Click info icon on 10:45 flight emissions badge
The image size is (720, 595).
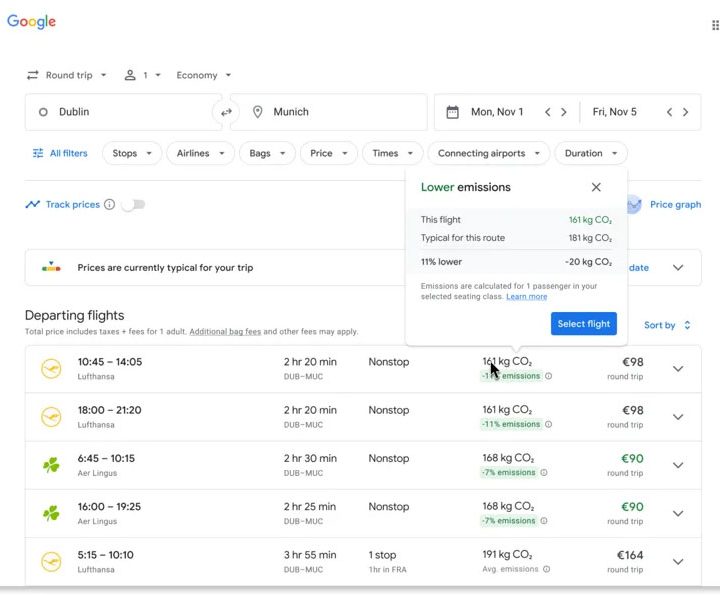pyautogui.click(x=548, y=376)
